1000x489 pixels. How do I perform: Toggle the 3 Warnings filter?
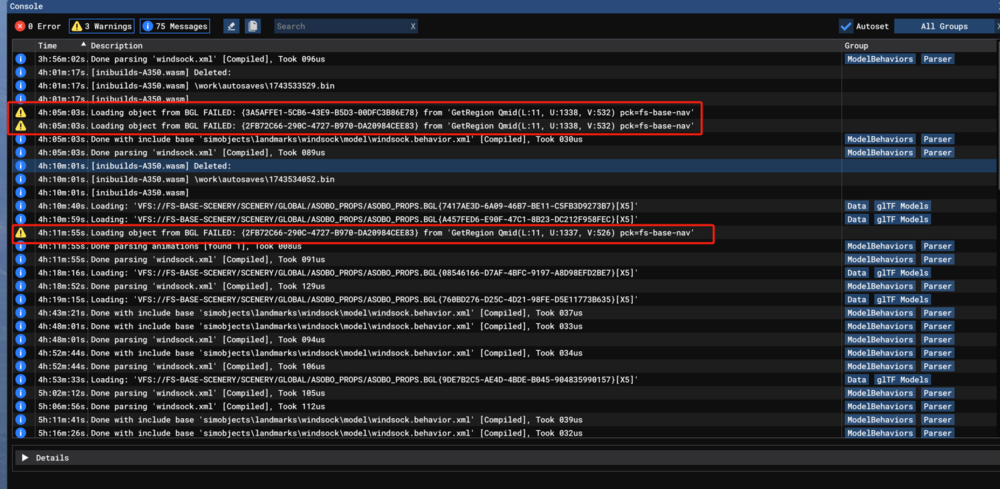pos(101,26)
